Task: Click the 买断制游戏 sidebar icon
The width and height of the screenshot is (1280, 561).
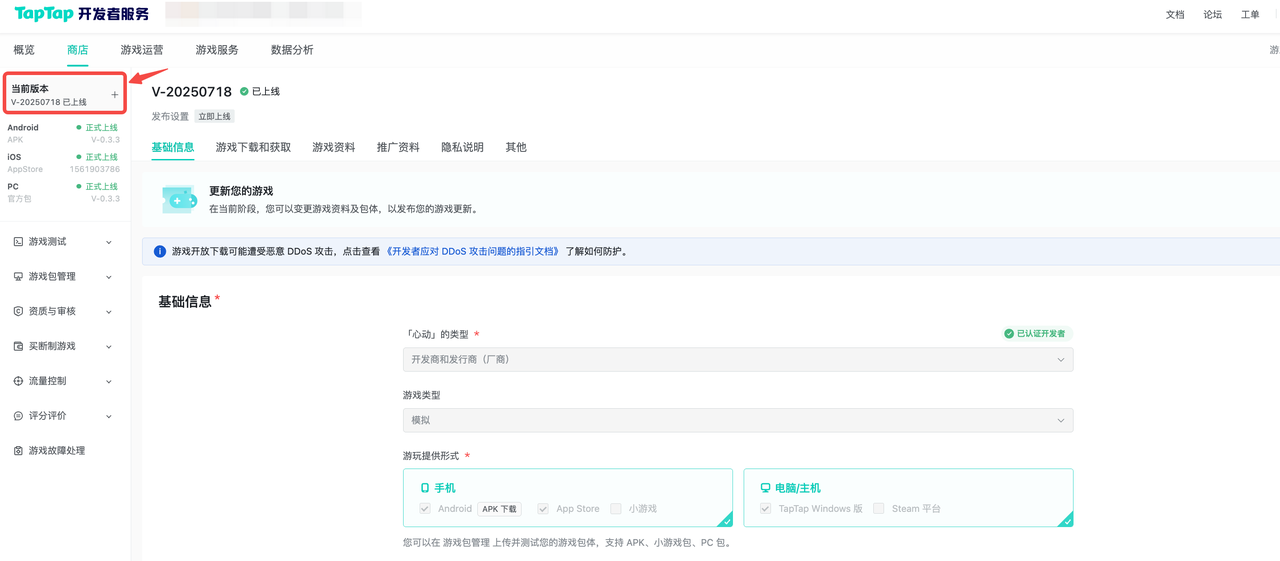Action: 18,347
